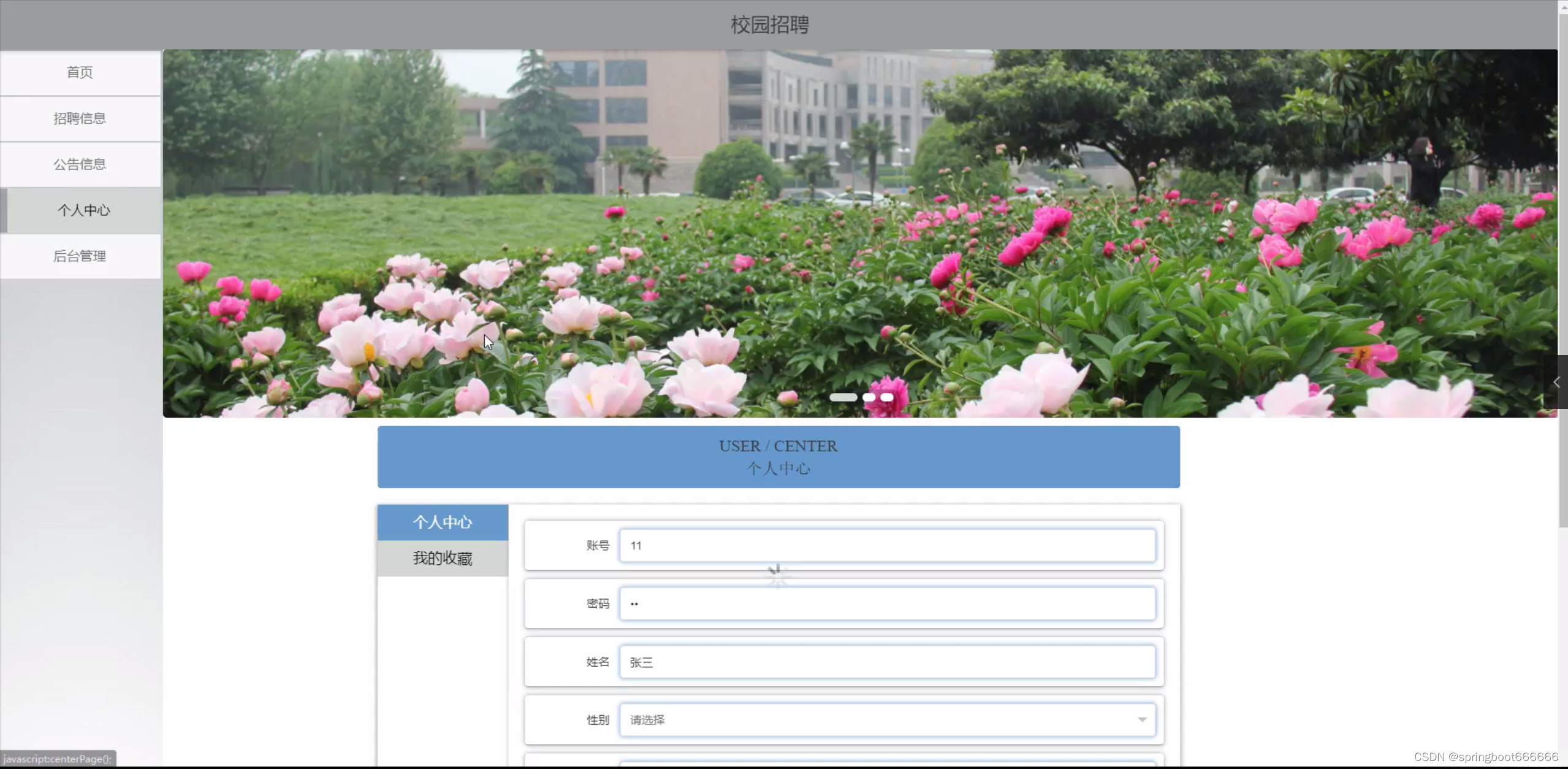The width and height of the screenshot is (1568, 769).
Task: Switch to the 我的收藏 tab
Action: [x=442, y=558]
